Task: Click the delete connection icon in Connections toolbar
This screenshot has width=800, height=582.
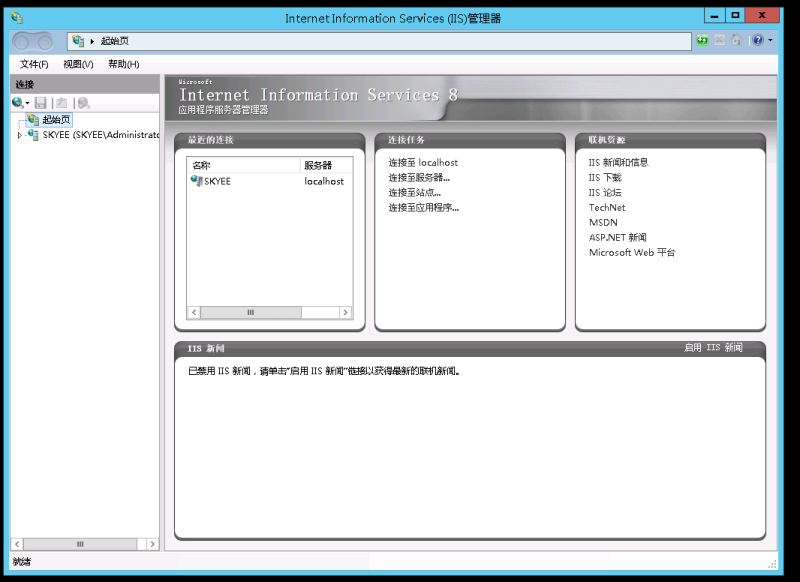Action: 83,103
